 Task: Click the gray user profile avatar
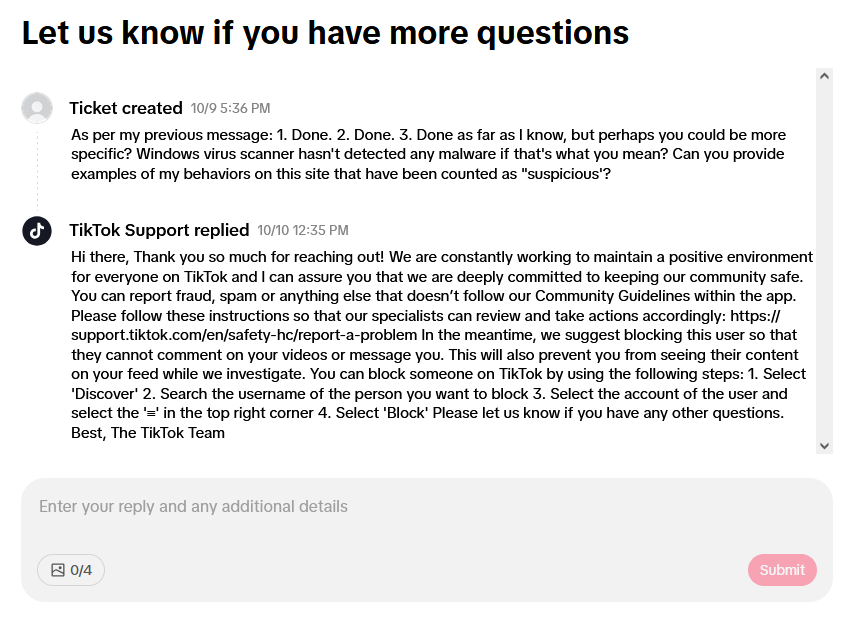click(x=37, y=108)
